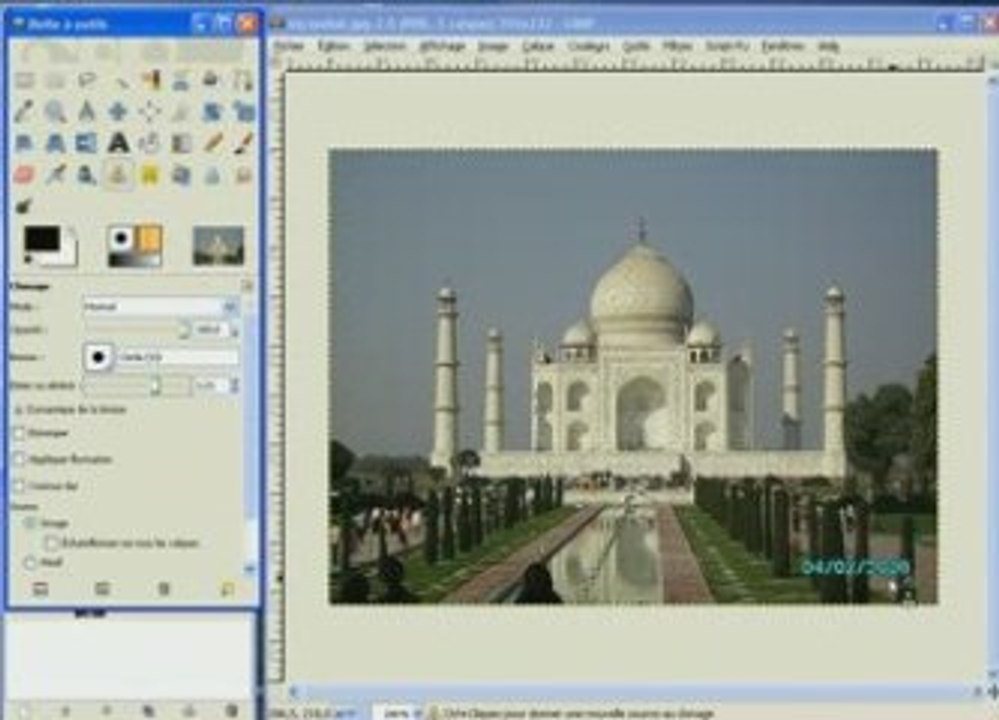Image resolution: width=999 pixels, height=720 pixels.
Task: Open the Affichage menu
Action: (442, 46)
